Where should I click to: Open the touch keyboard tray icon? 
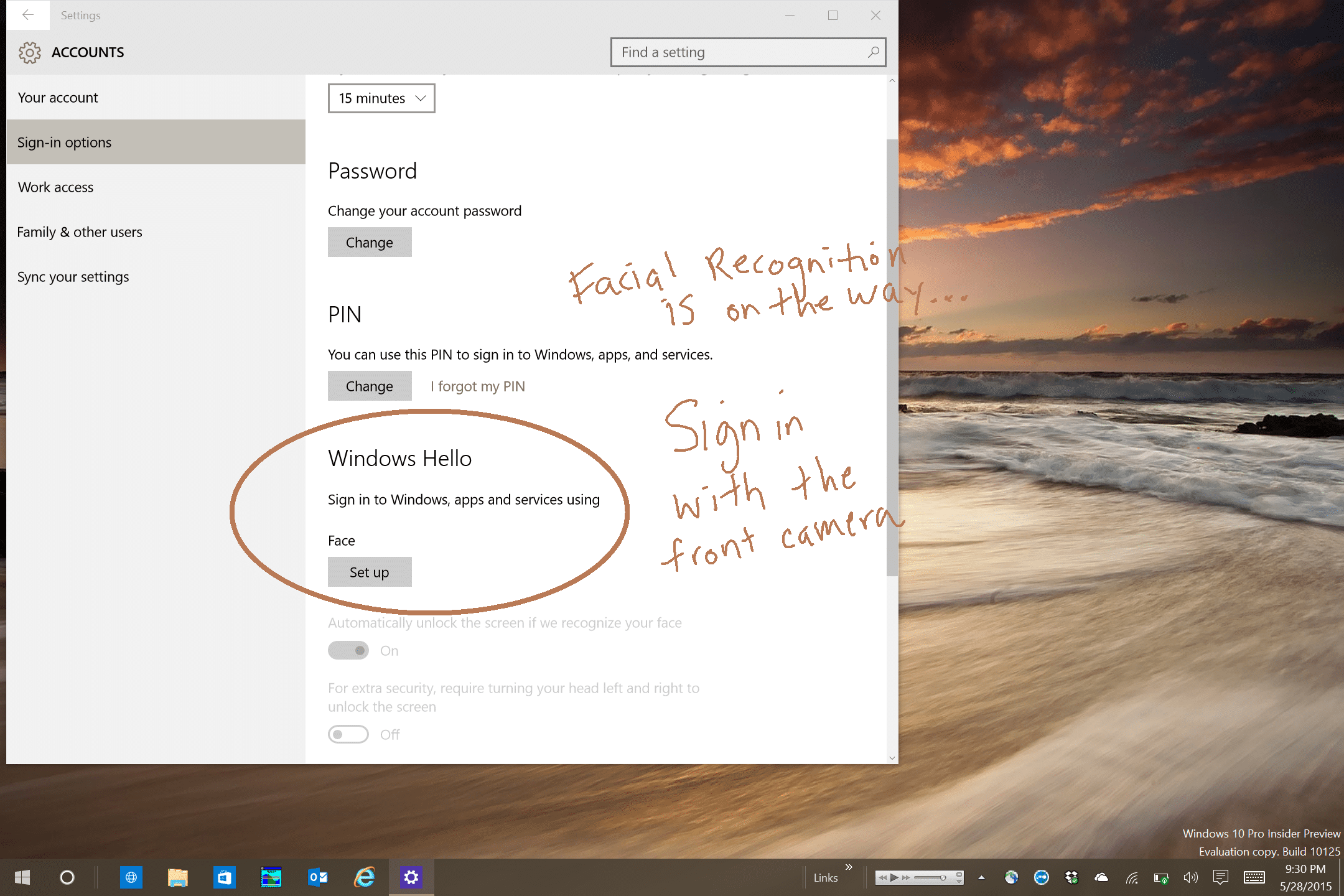tap(1254, 877)
